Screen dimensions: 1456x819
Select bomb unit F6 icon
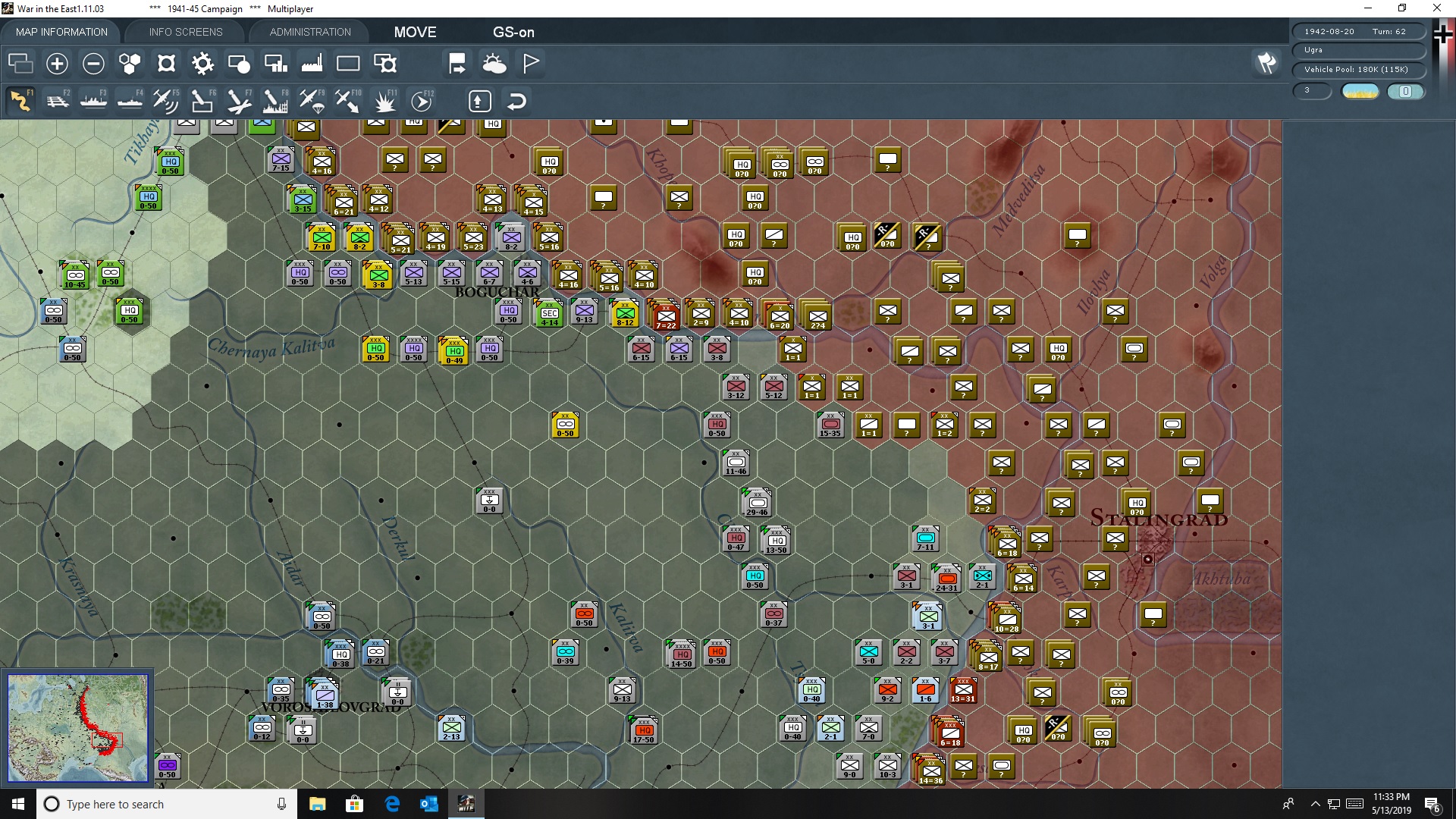[x=202, y=100]
